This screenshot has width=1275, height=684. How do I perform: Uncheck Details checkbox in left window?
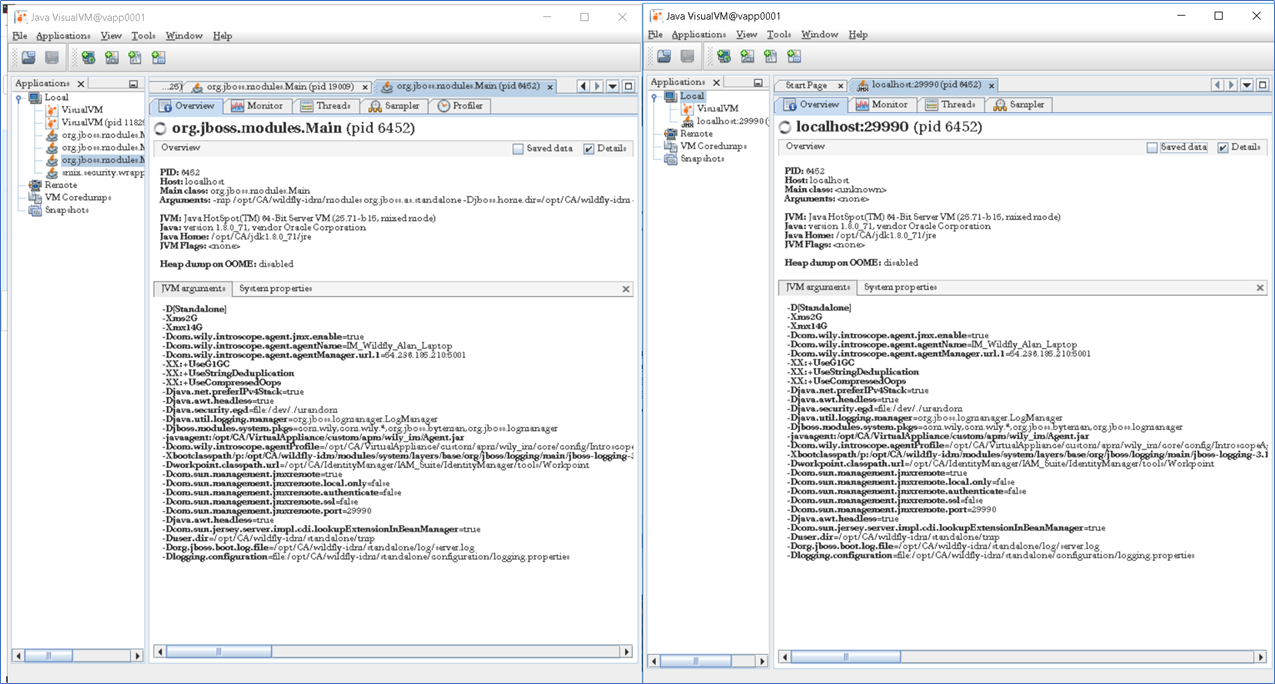(589, 149)
